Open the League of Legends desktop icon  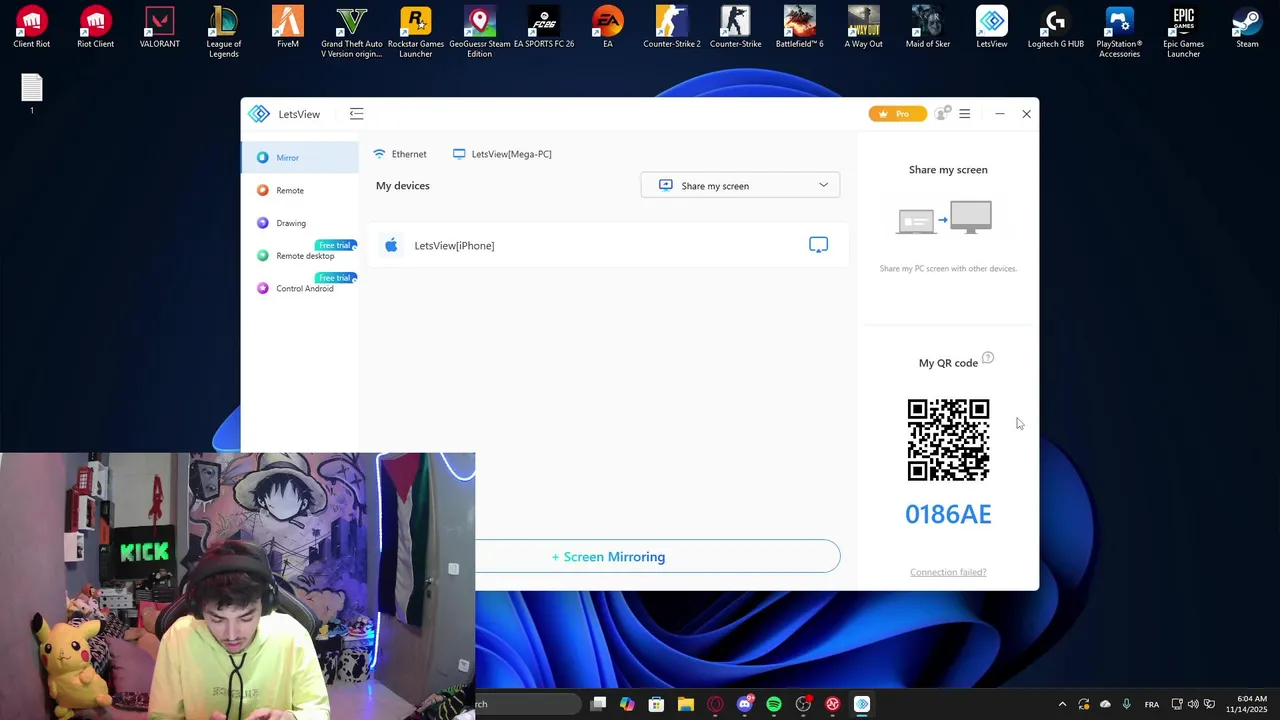click(x=224, y=32)
